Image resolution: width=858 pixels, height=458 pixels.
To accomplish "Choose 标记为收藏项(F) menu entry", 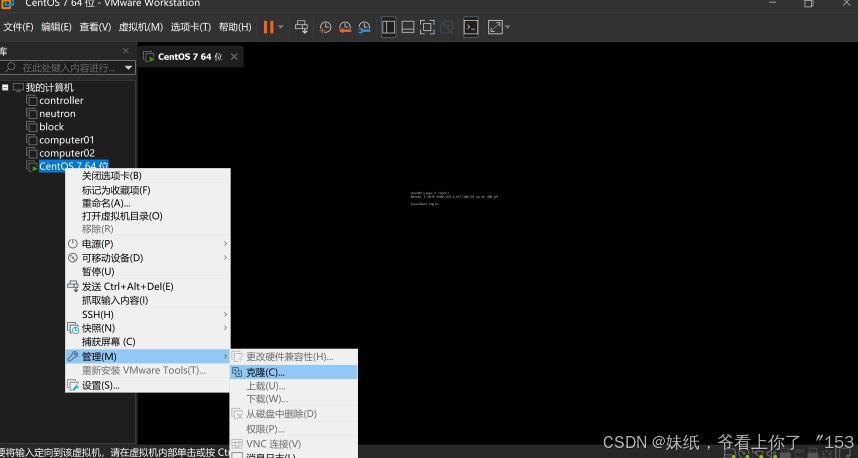I will point(148,190).
